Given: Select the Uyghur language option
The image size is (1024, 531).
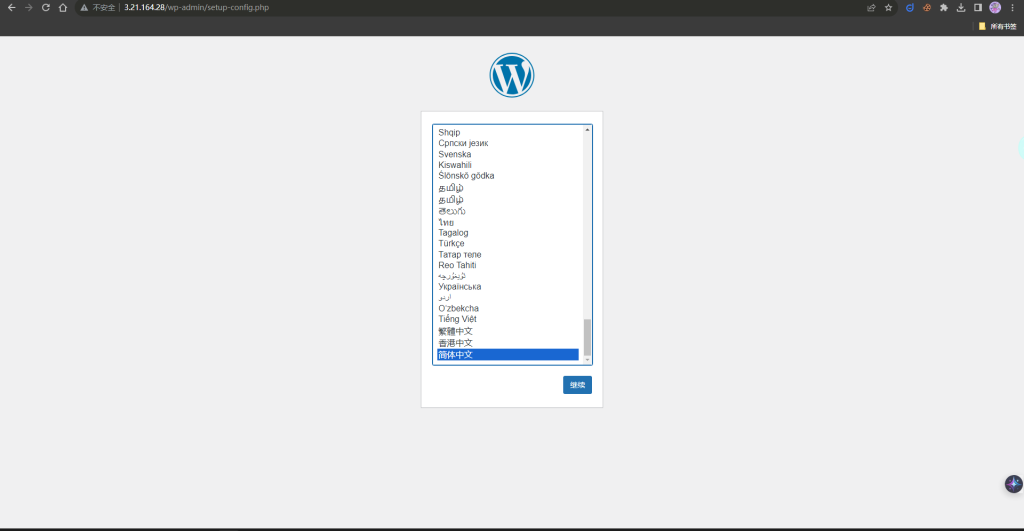Looking at the screenshot, I should click(x=507, y=276).
